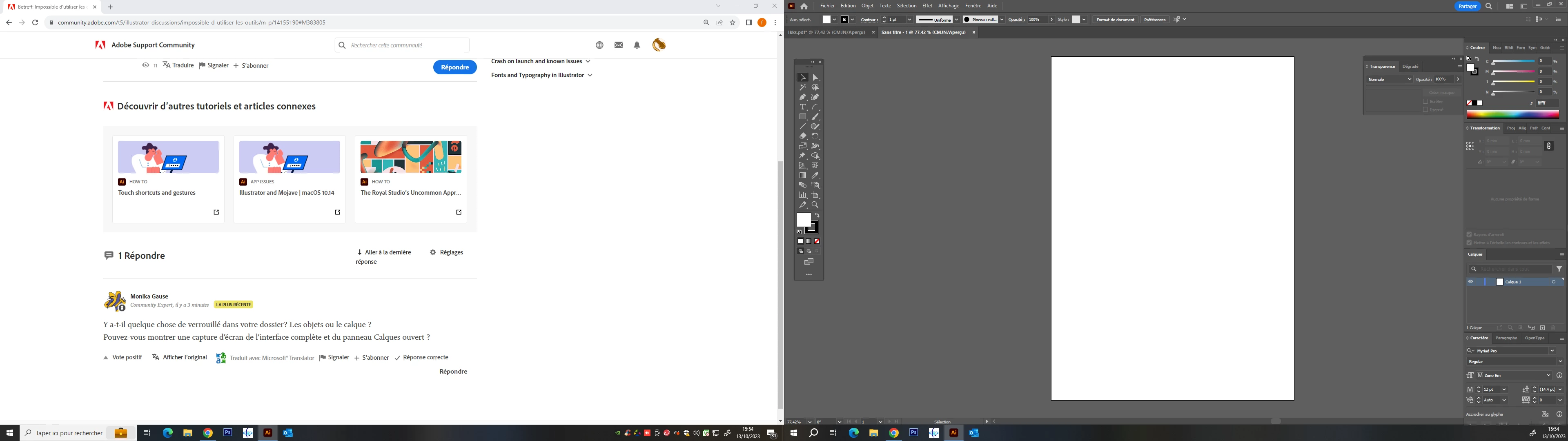This screenshot has width=1568, height=441.
Task: Select the Type tool
Action: [803, 107]
